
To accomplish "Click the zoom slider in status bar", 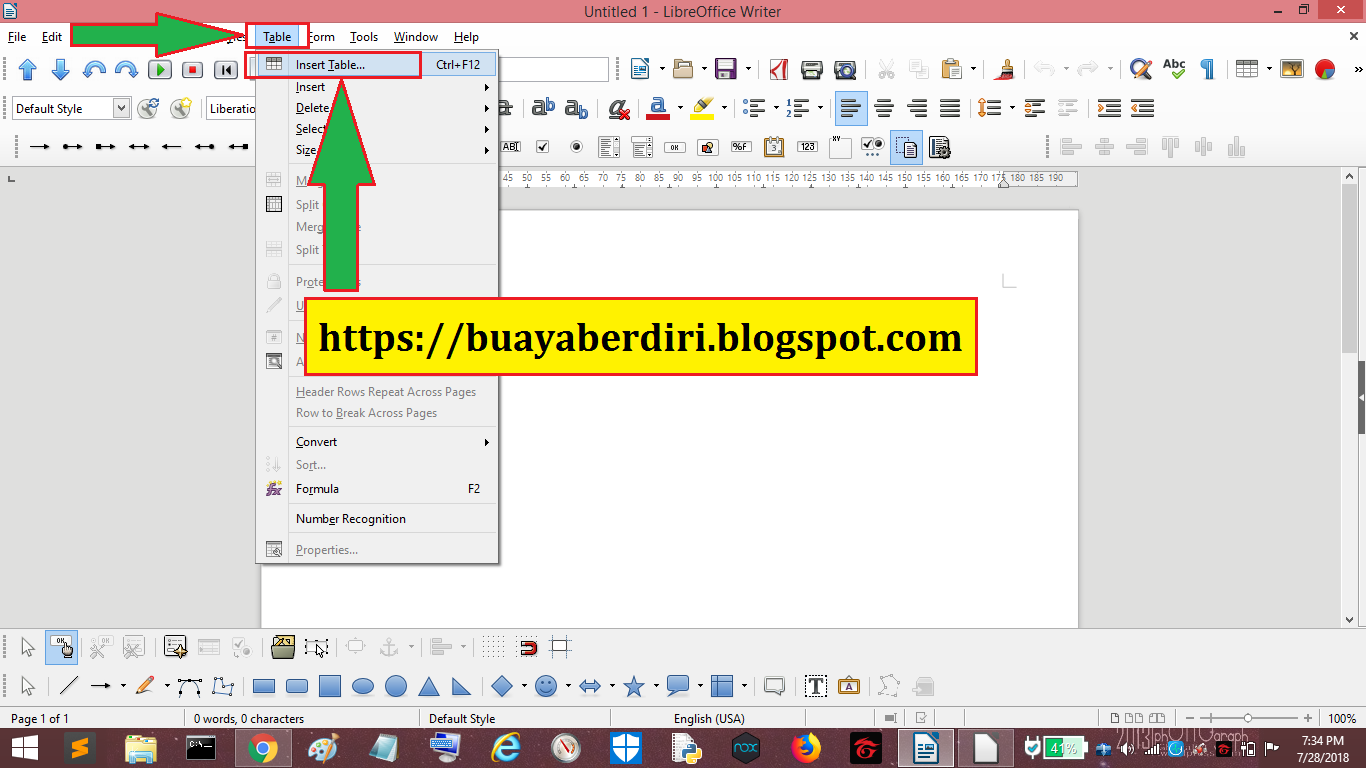I will [x=1248, y=718].
